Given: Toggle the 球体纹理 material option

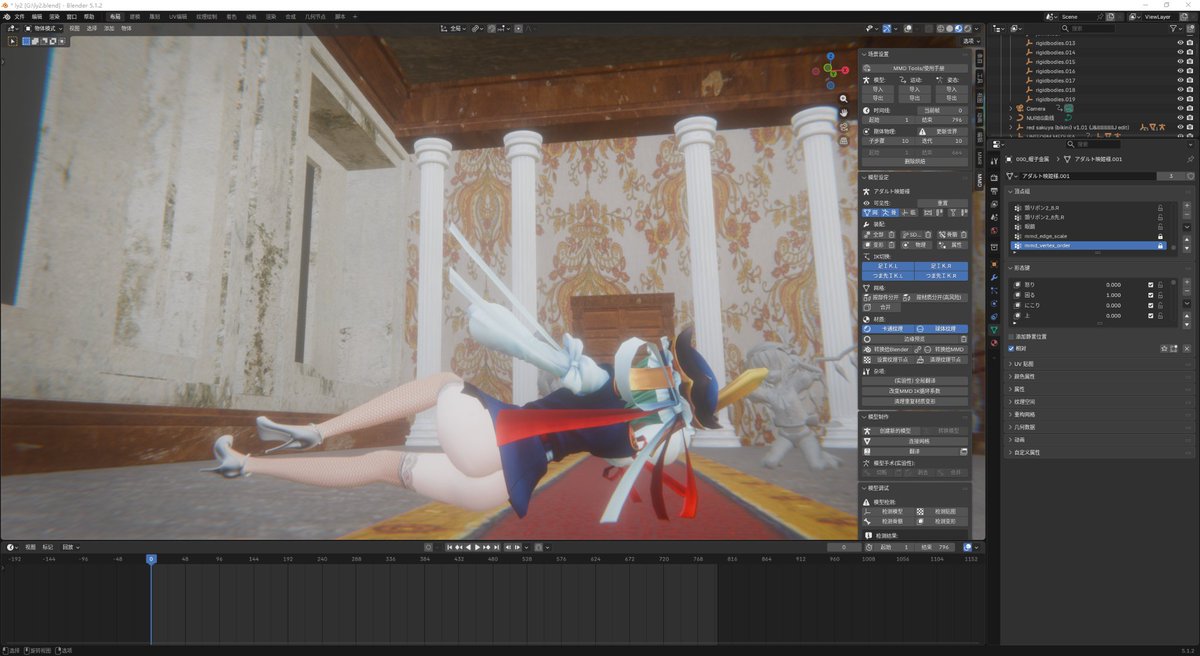Looking at the screenshot, I should coord(942,328).
